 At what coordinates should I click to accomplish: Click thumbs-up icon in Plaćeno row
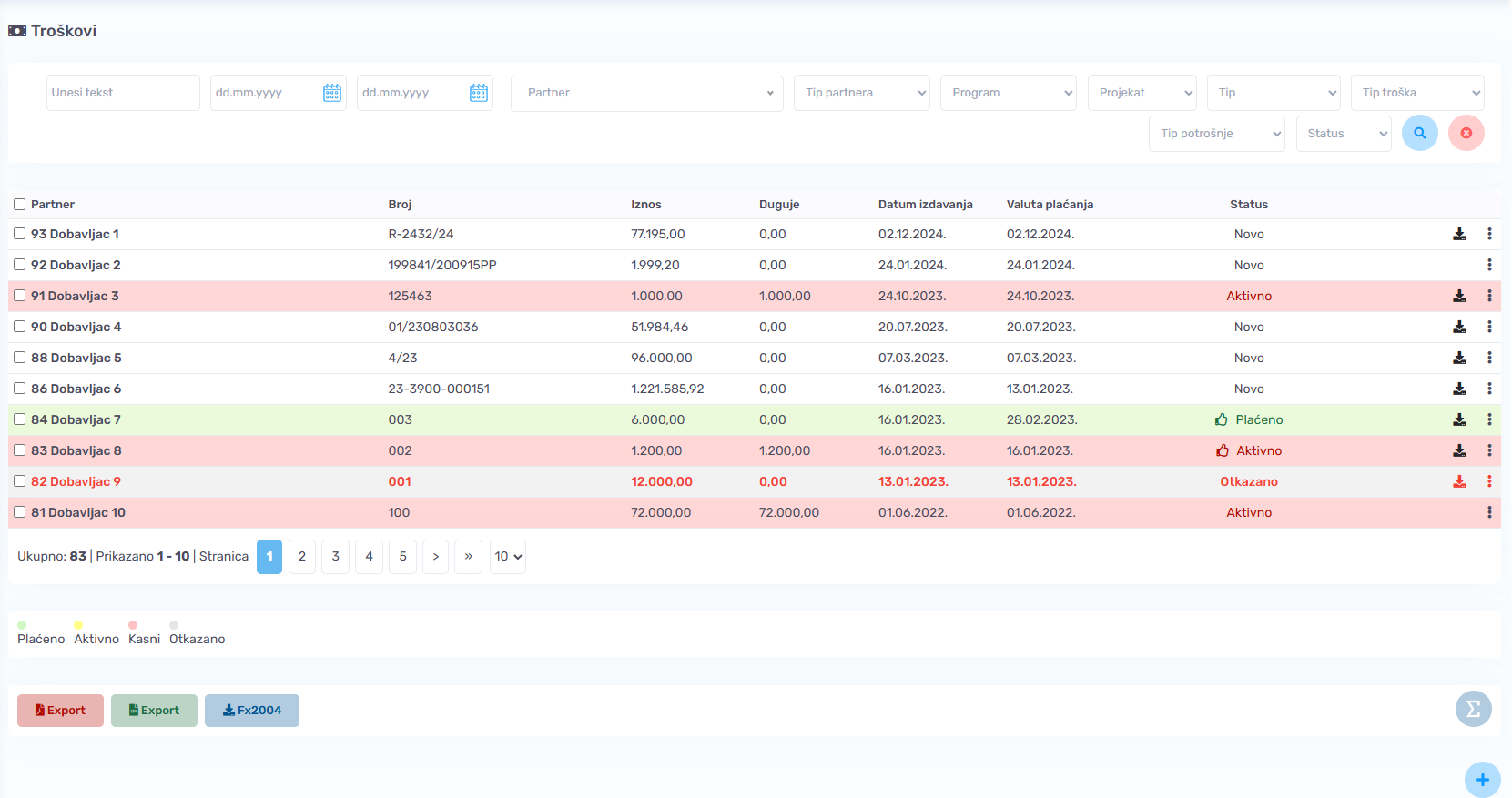pos(1222,419)
